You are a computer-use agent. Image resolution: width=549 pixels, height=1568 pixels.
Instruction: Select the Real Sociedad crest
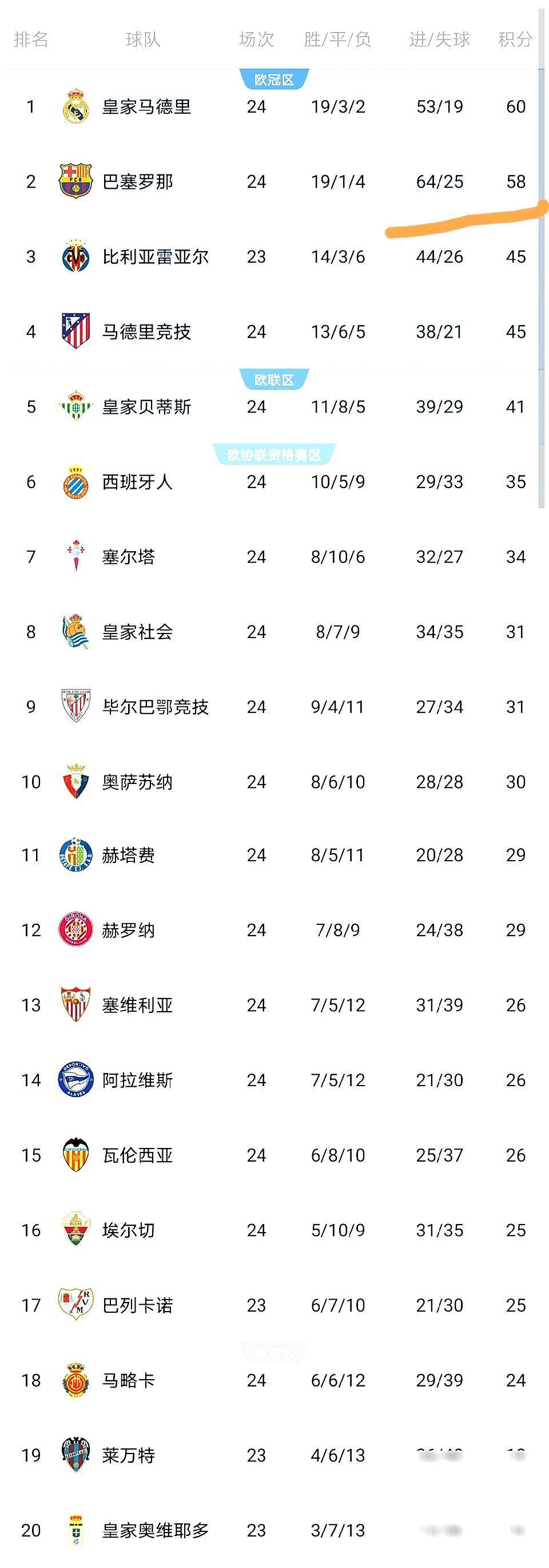(76, 631)
